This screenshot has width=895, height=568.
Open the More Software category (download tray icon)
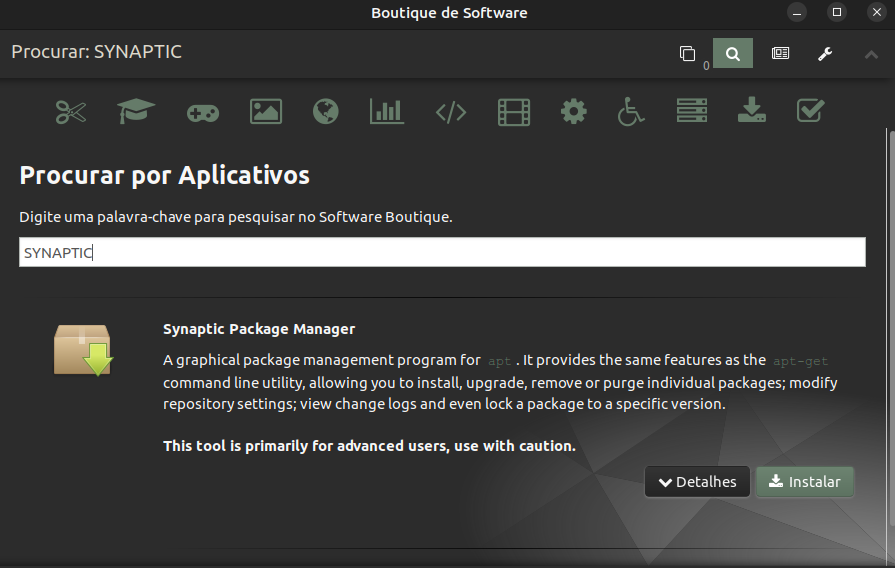point(752,110)
